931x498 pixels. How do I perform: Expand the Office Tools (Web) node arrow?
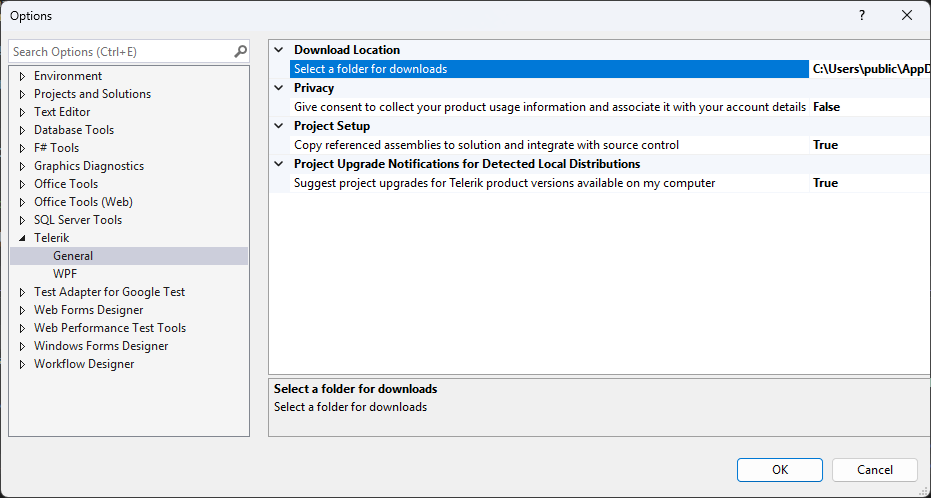coord(23,202)
